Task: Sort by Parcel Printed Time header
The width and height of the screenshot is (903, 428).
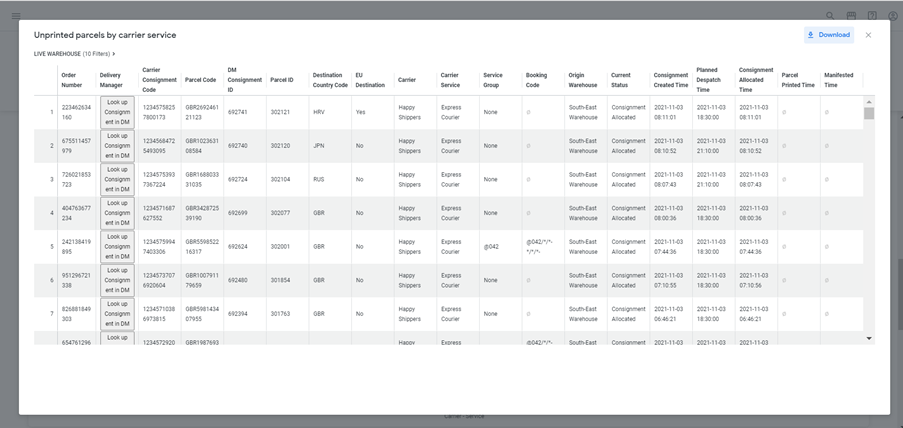Action: coord(798,80)
